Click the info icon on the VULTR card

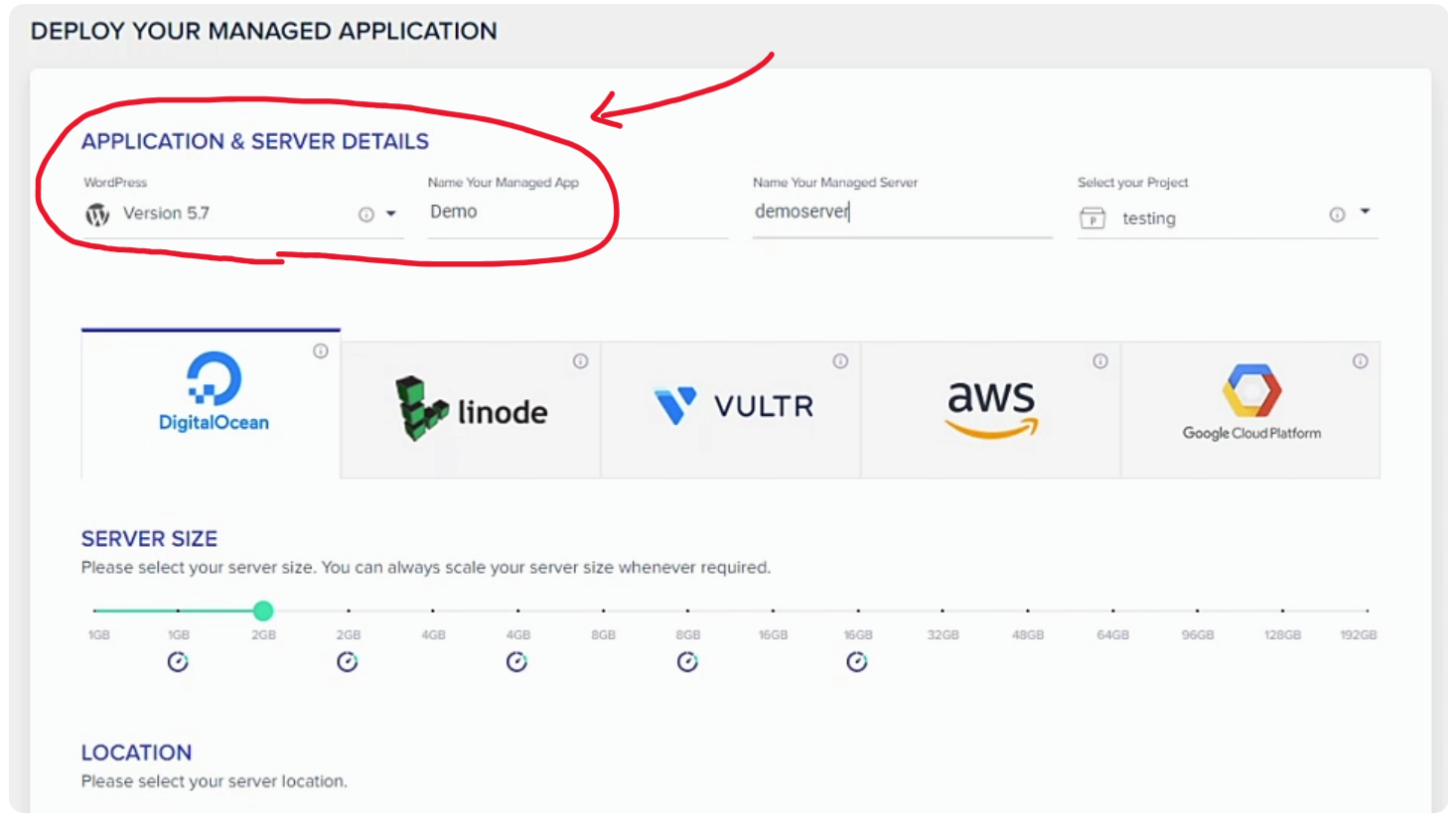(x=840, y=361)
